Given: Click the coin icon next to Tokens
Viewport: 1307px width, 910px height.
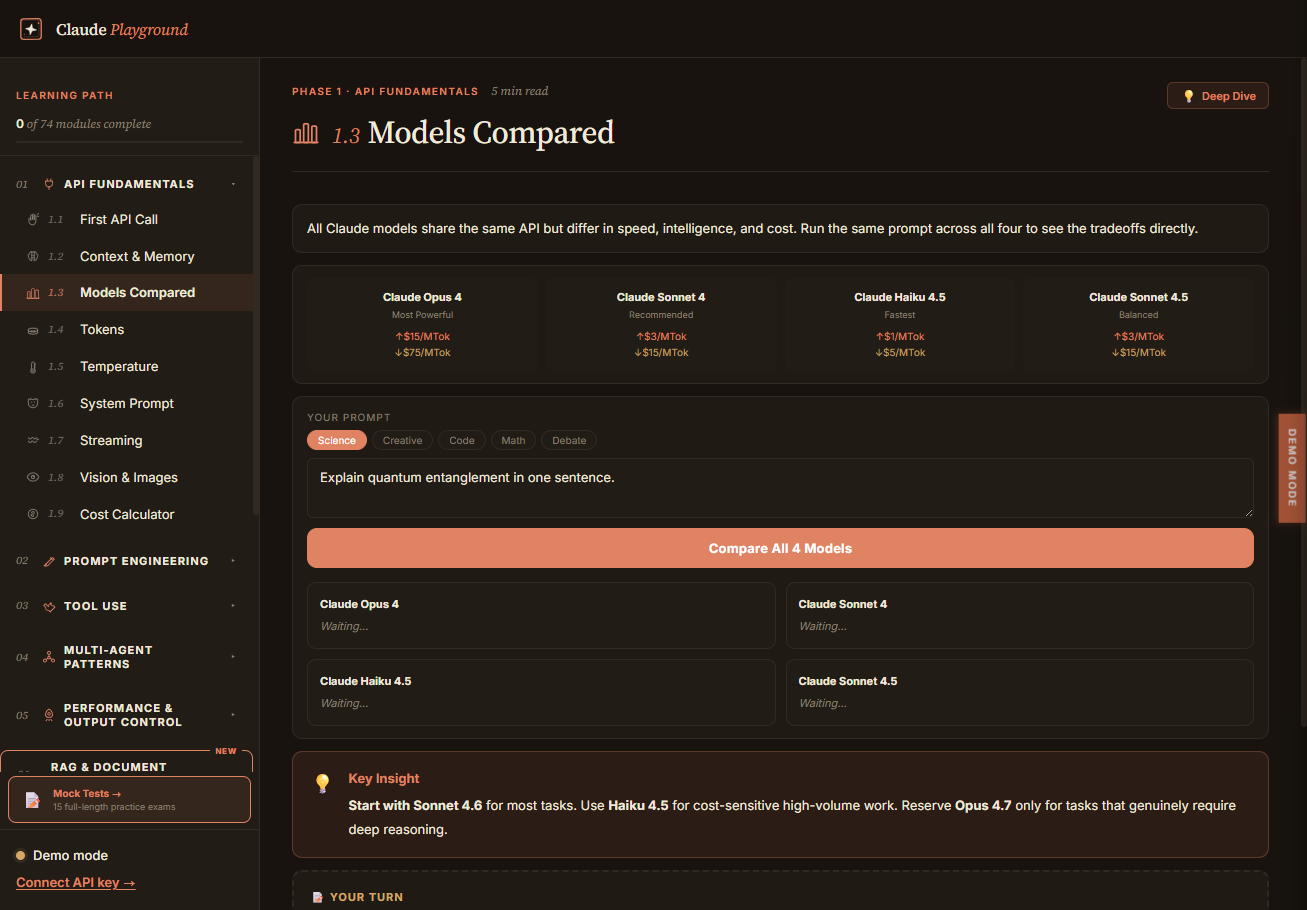Looking at the screenshot, I should 33,330.
